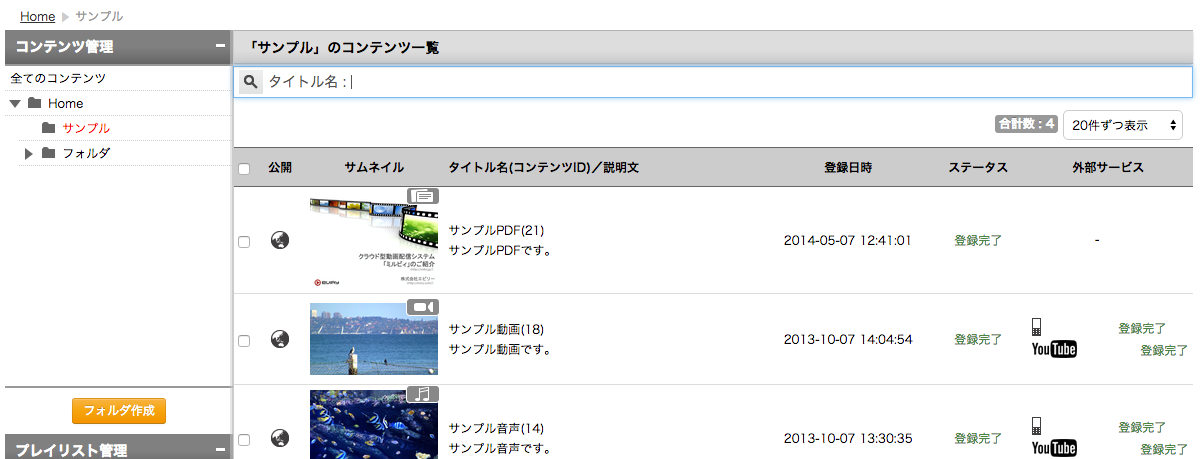
Task: Open the 20件ずつ表示 dropdown
Action: click(x=1123, y=125)
